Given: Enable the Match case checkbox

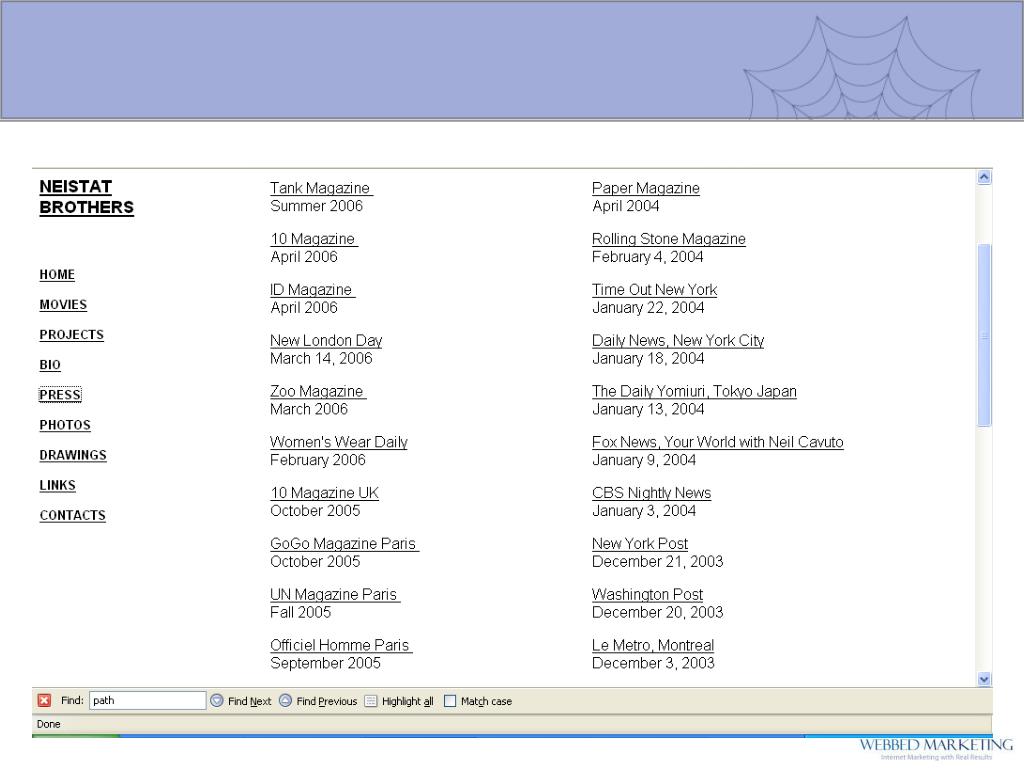Looking at the screenshot, I should coord(450,701).
